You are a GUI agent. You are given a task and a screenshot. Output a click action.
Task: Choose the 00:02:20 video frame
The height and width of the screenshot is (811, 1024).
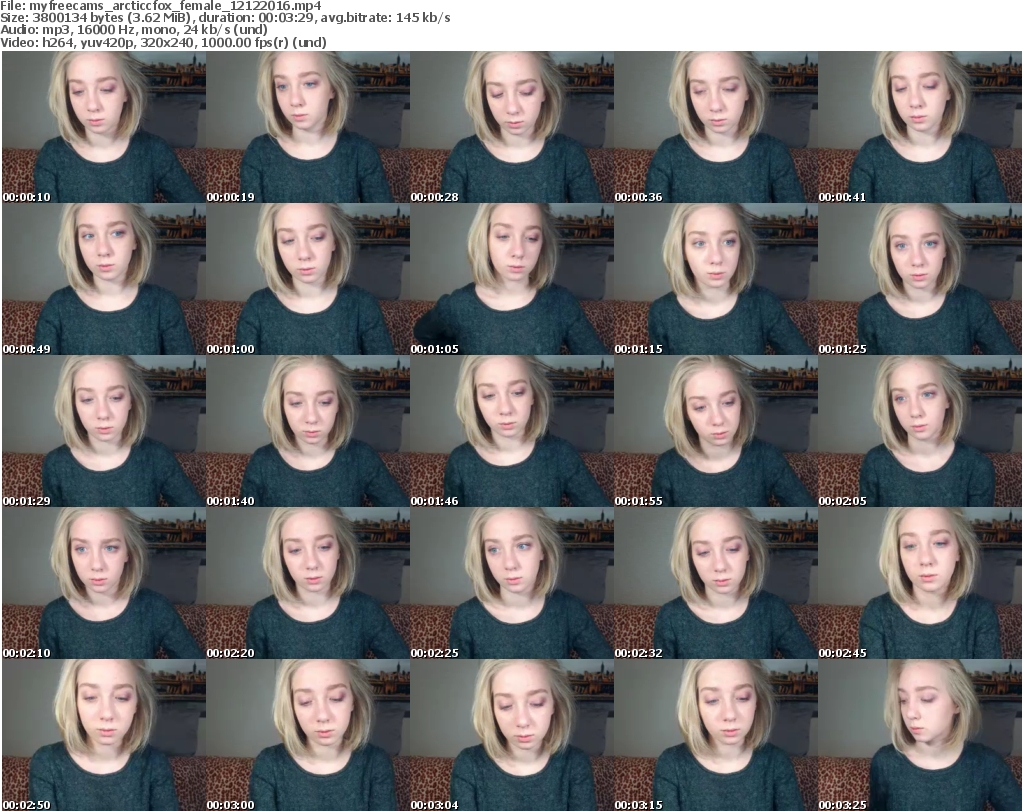pyautogui.click(x=308, y=583)
